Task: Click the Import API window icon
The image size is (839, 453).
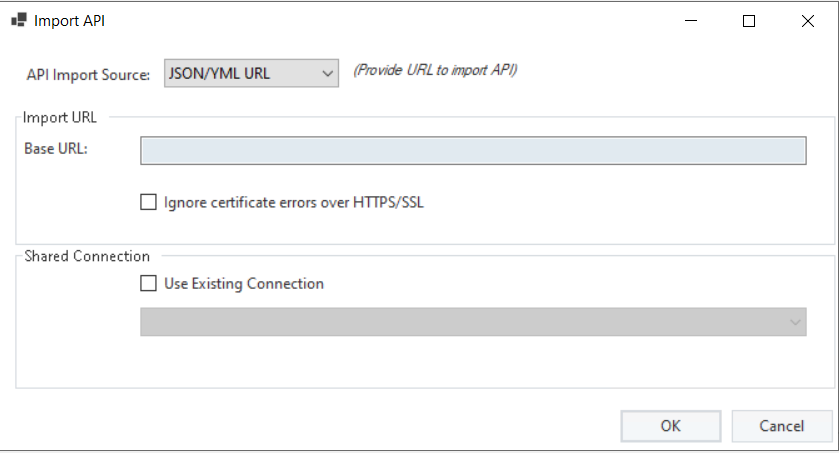Action: click(x=18, y=20)
